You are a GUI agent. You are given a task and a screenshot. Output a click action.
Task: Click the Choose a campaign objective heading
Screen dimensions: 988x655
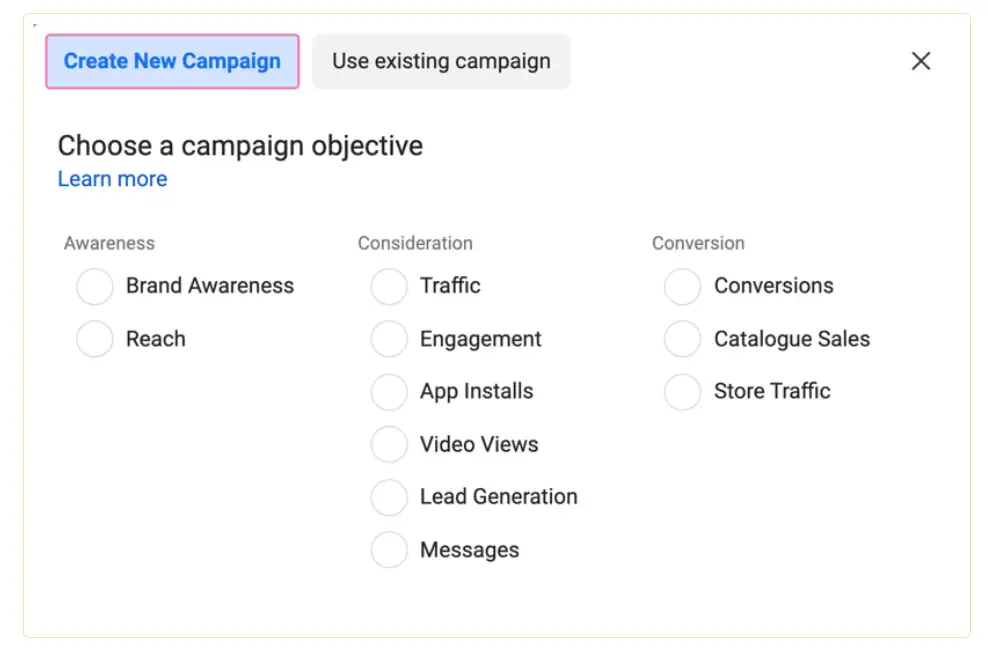240,146
